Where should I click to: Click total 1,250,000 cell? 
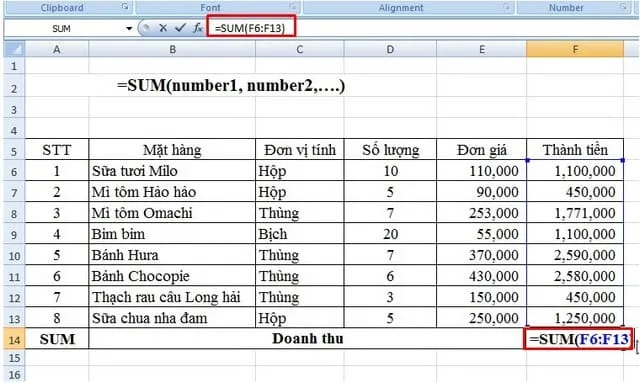coord(575,318)
